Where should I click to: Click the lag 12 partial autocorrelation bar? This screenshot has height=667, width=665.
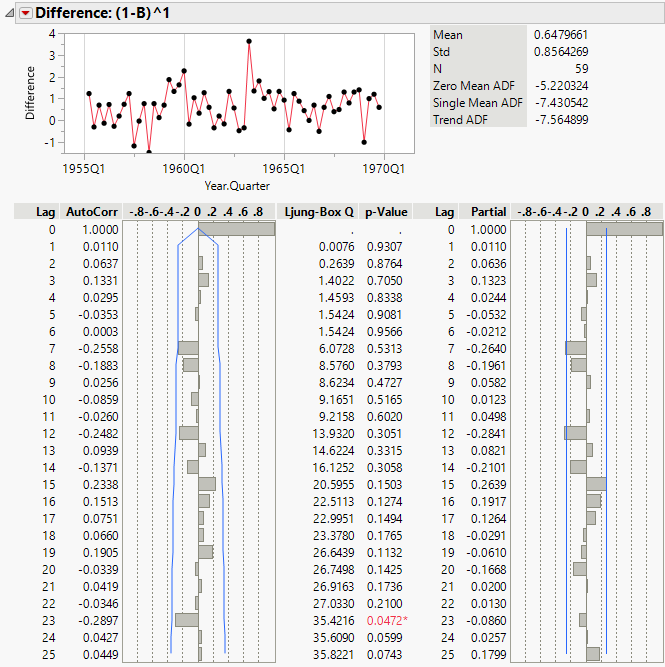(x=575, y=433)
